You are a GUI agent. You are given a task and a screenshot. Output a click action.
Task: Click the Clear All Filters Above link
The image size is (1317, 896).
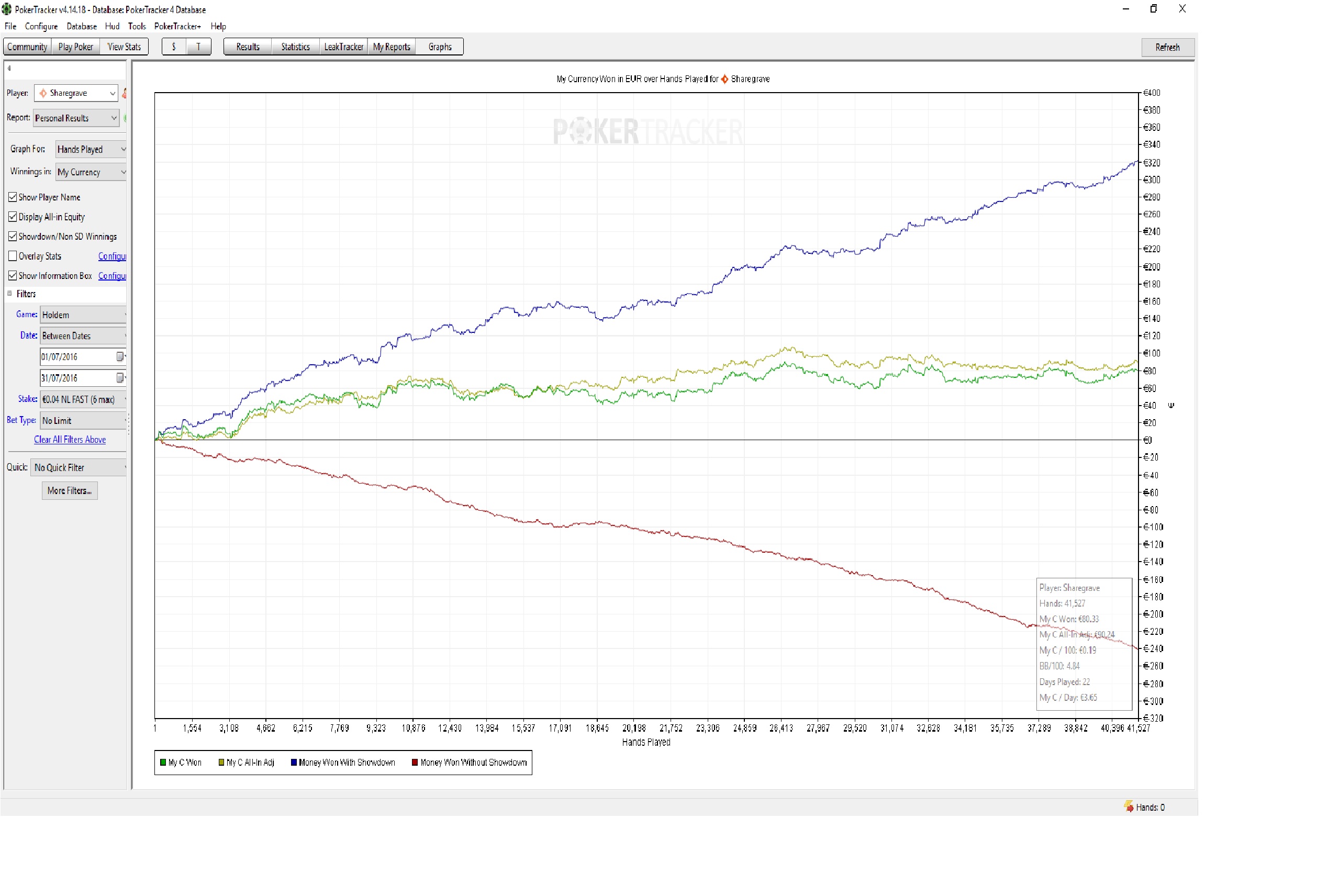pyautogui.click(x=70, y=440)
